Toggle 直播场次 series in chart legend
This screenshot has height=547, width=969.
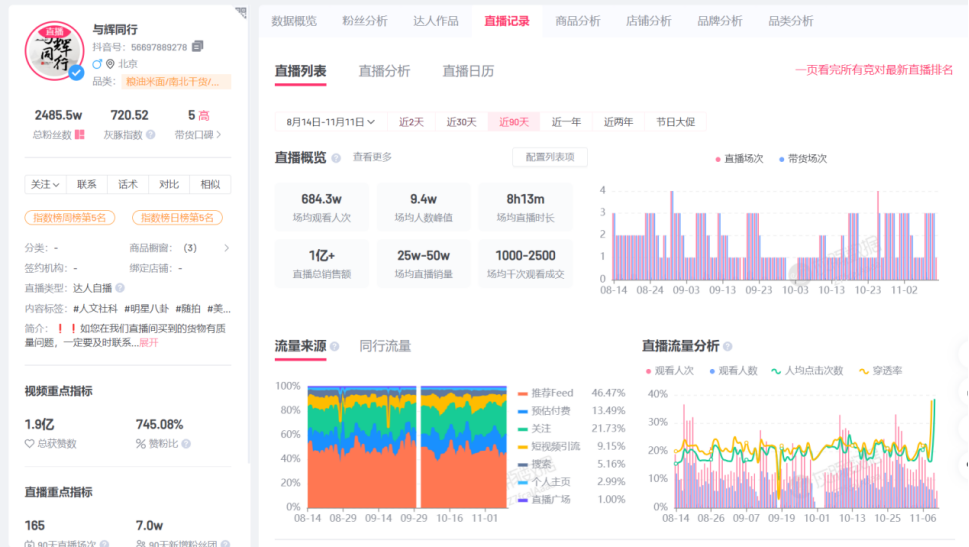738,159
